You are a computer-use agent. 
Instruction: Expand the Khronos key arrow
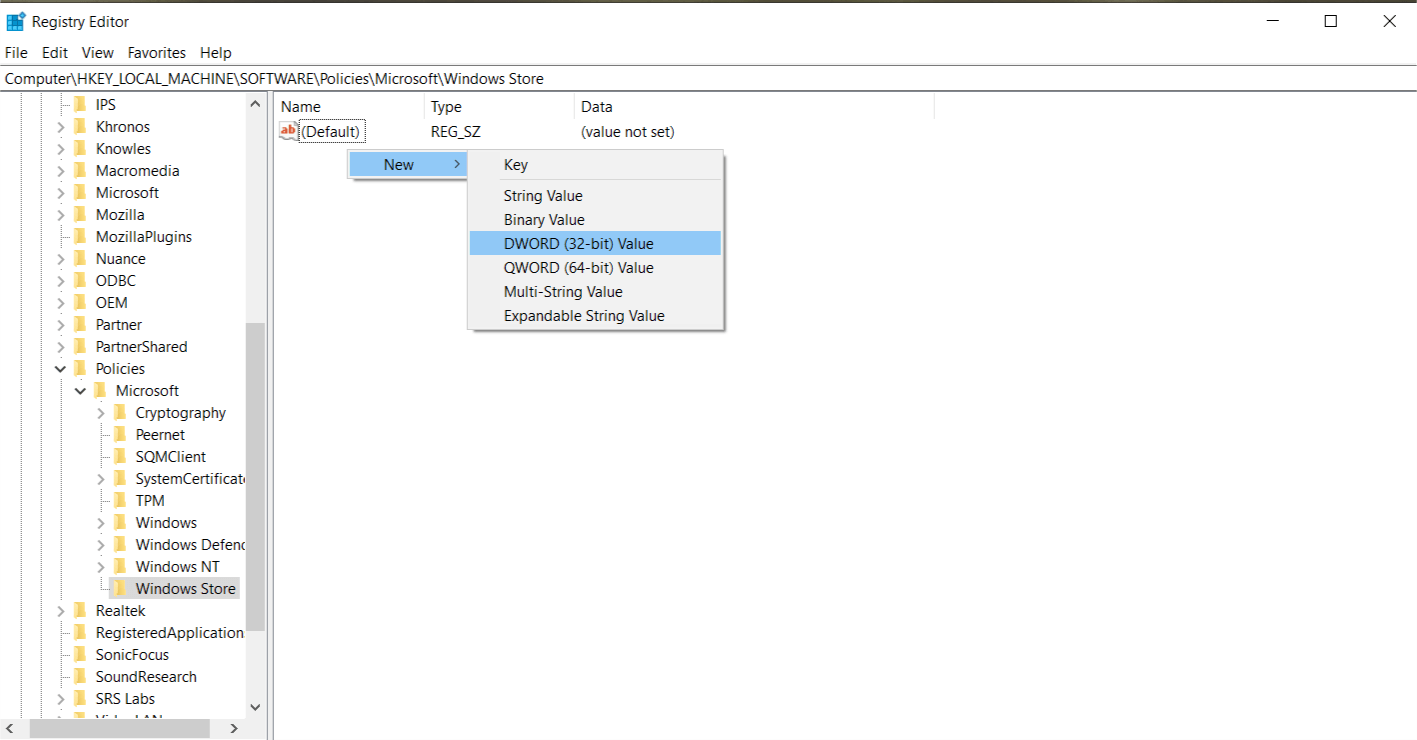click(x=61, y=127)
